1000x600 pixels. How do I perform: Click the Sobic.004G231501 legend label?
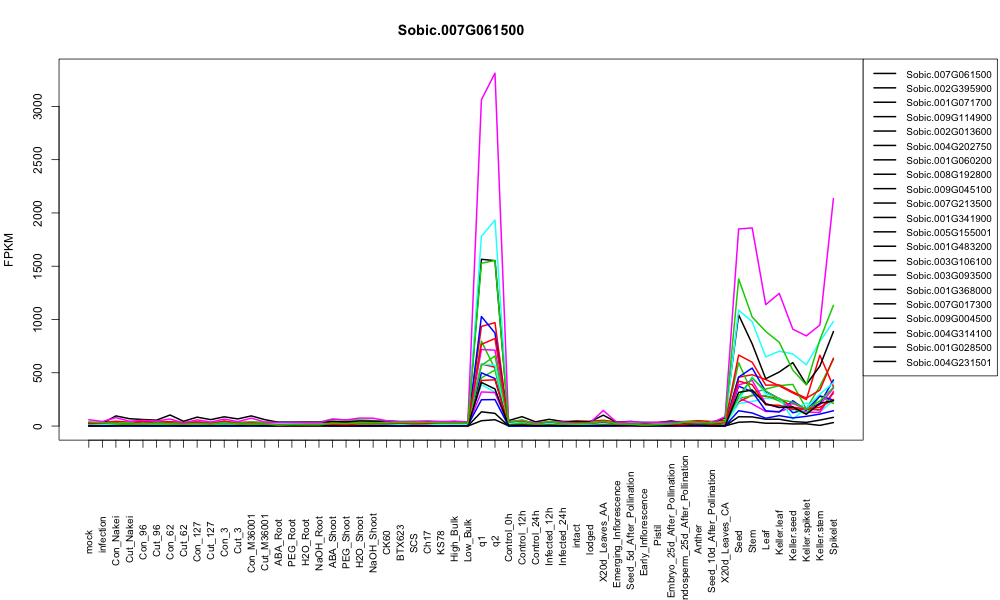coord(948,362)
